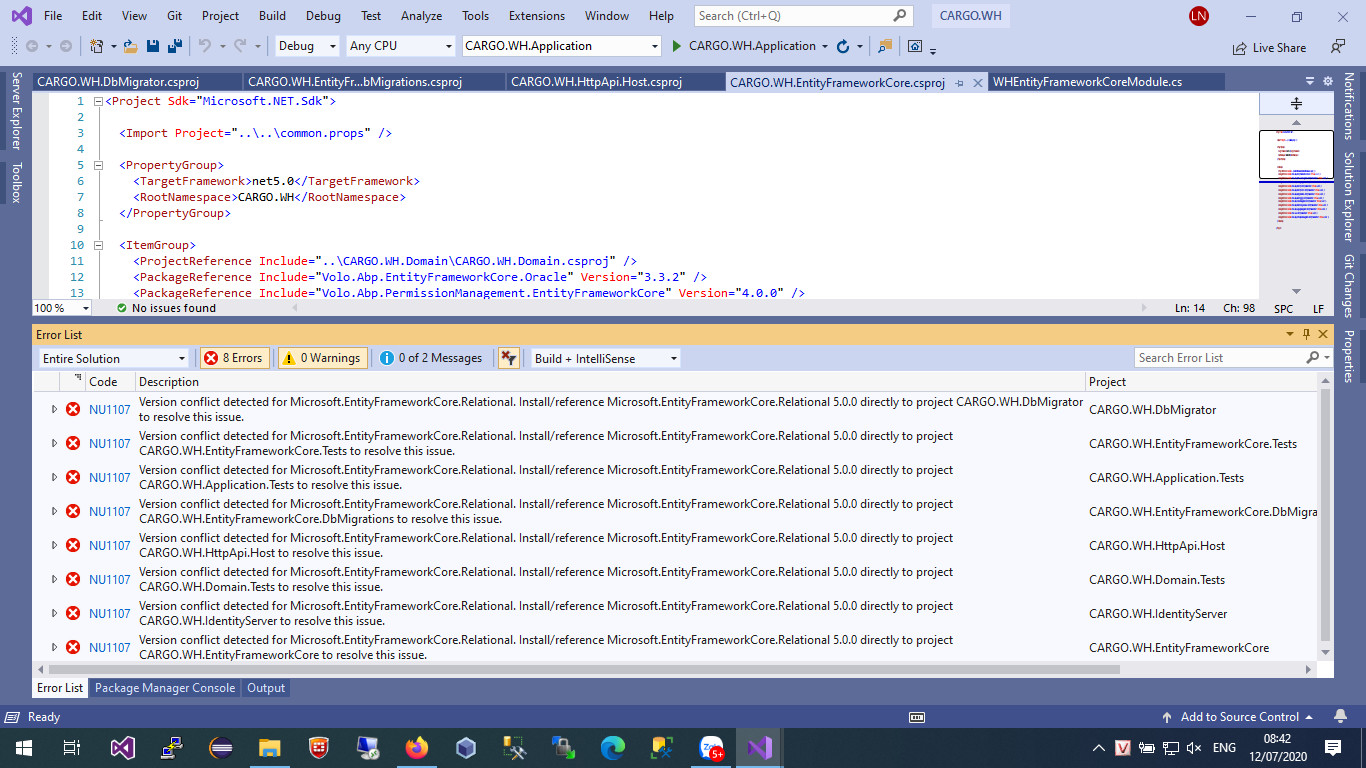This screenshot has width=1366, height=768.
Task: Click the clear build filter icon in Error List
Action: click(x=508, y=358)
